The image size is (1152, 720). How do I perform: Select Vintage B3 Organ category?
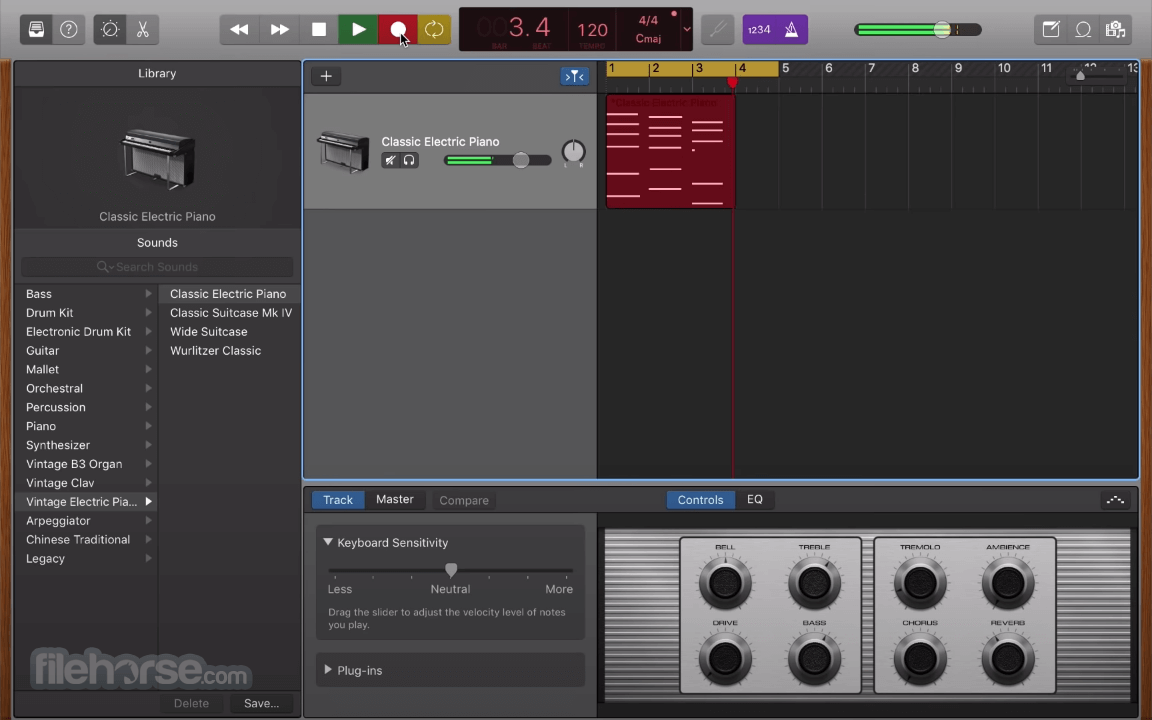pyautogui.click(x=86, y=464)
